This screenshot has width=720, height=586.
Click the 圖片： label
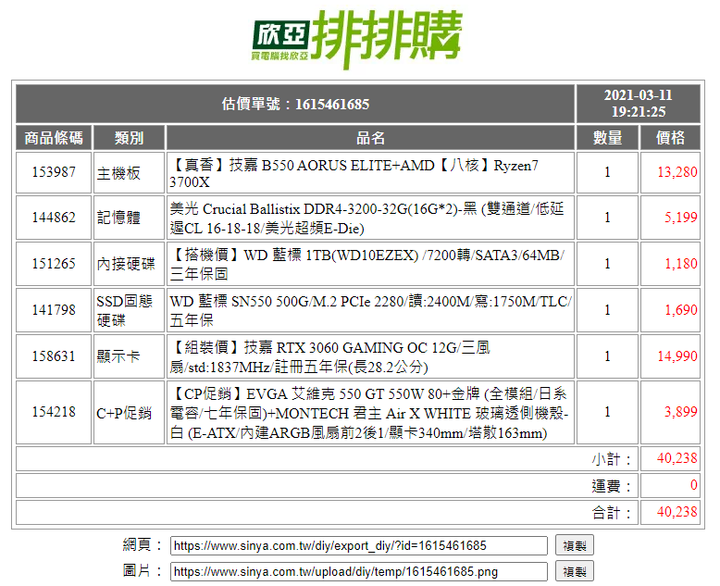tap(142, 571)
